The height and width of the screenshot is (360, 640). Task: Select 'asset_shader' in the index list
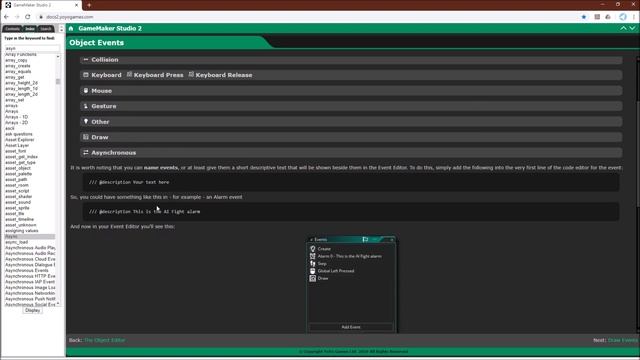click(18, 196)
